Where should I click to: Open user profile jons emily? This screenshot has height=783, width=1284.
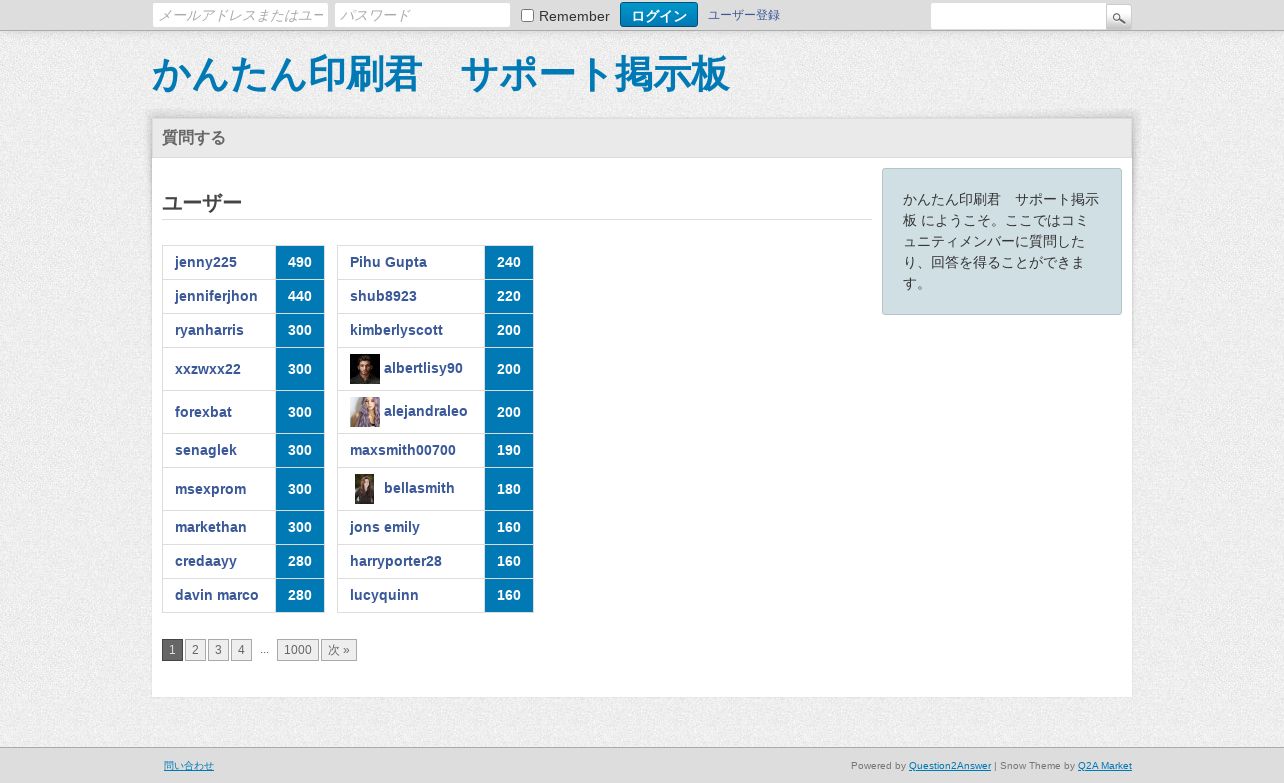point(385,527)
